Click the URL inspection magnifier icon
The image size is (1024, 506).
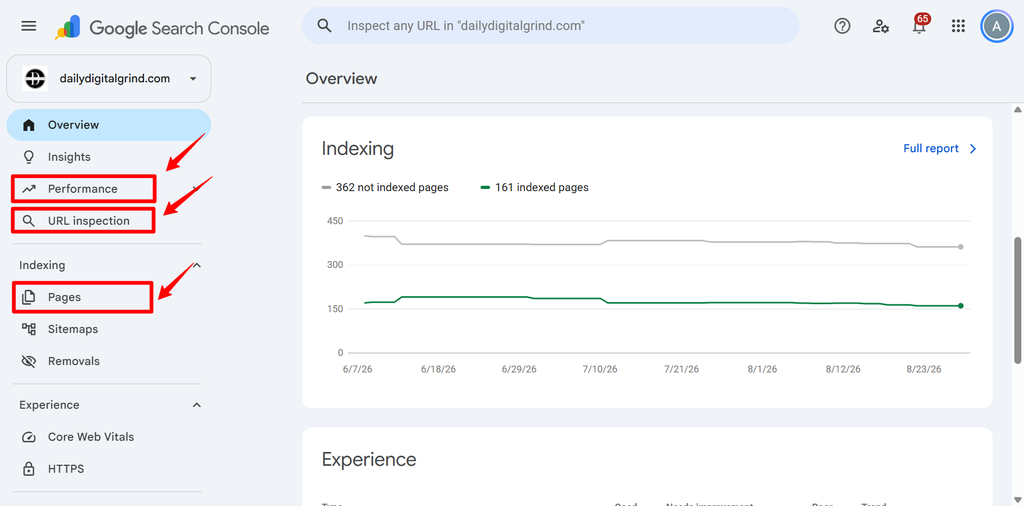click(x=29, y=221)
